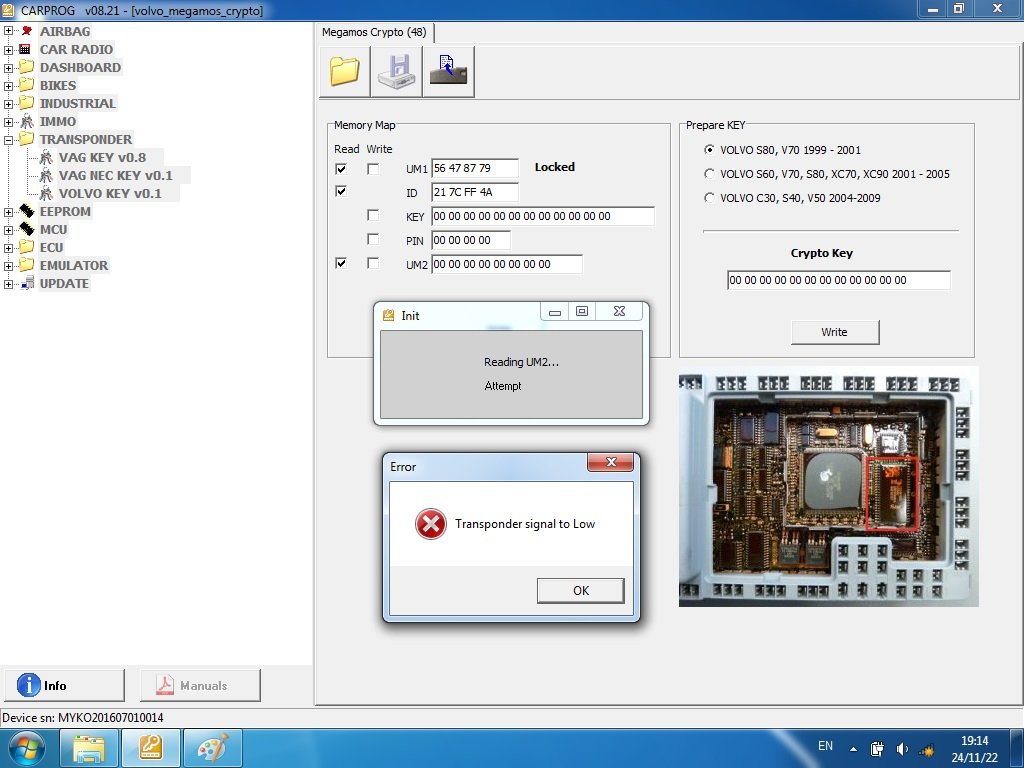Click the Write button under Crypto Key
The width and height of the screenshot is (1024, 768).
(x=835, y=332)
